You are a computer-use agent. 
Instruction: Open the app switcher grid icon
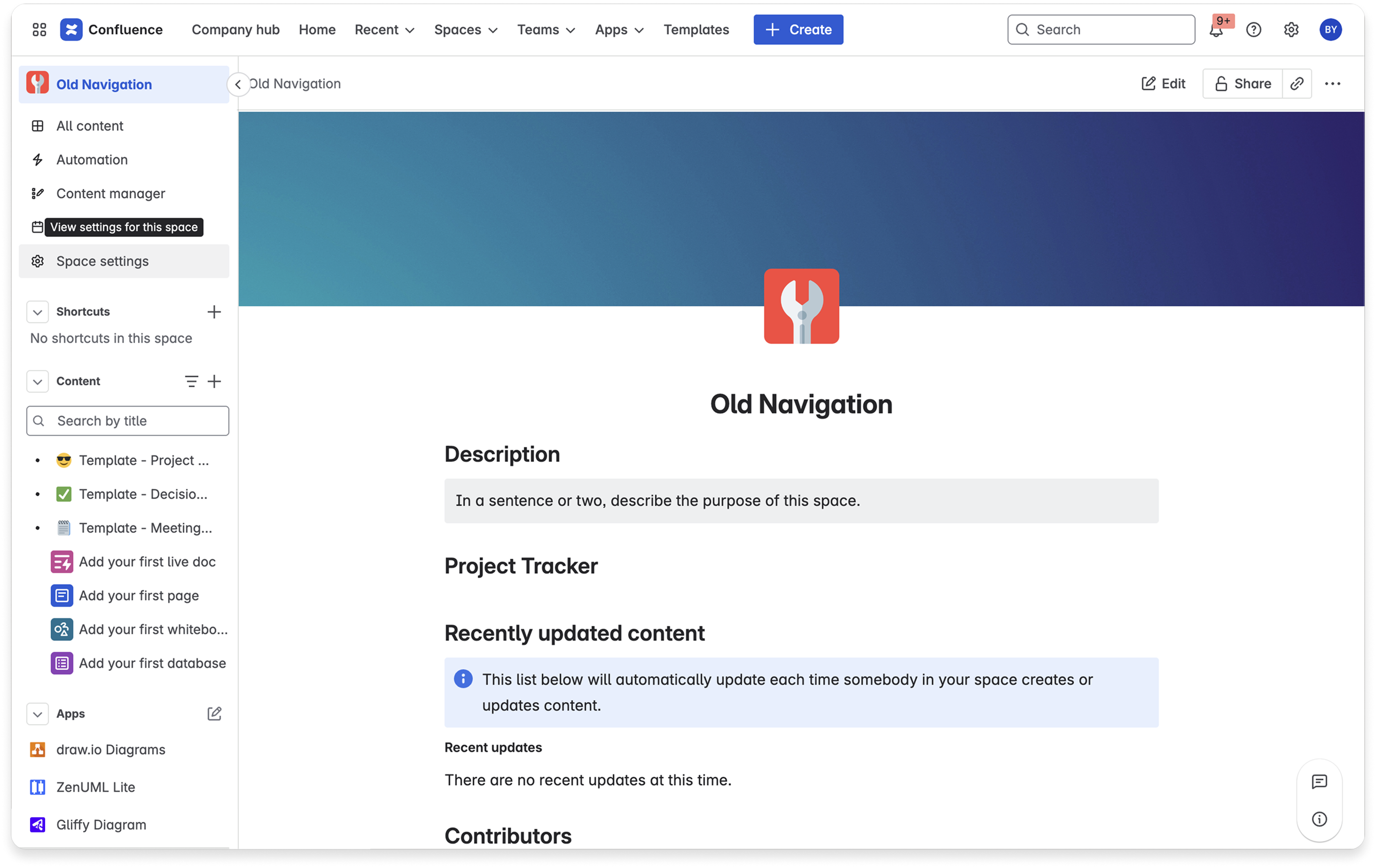coord(39,30)
